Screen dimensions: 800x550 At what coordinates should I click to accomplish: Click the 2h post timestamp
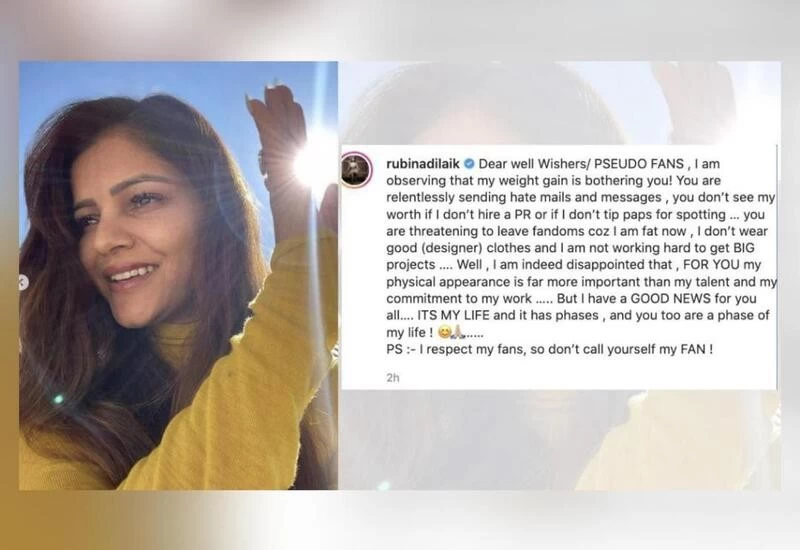392,378
